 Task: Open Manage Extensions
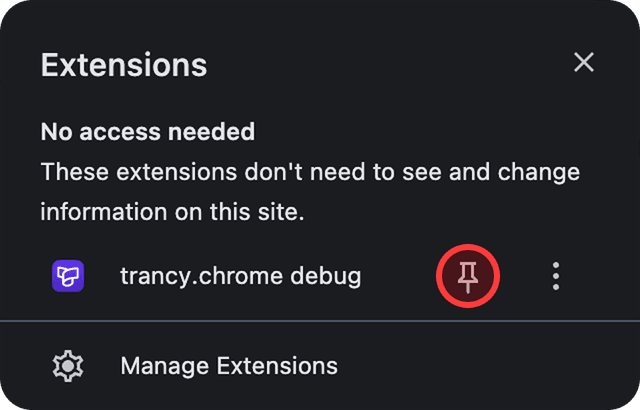coord(320,366)
